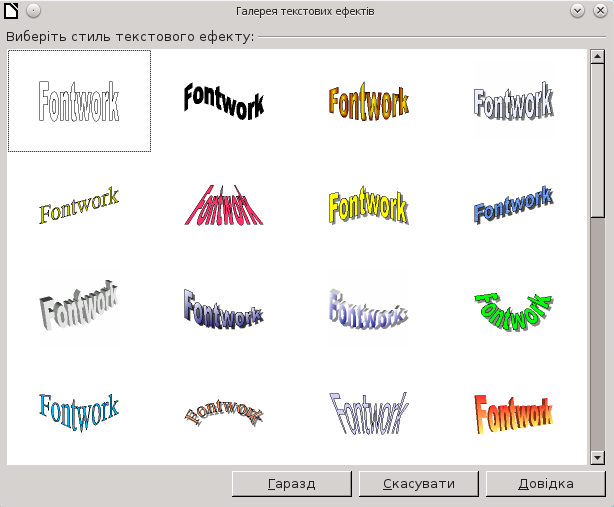The image size is (614, 507).
Task: Select the lavender slanted outline Fontwork style
Action: tap(369, 412)
